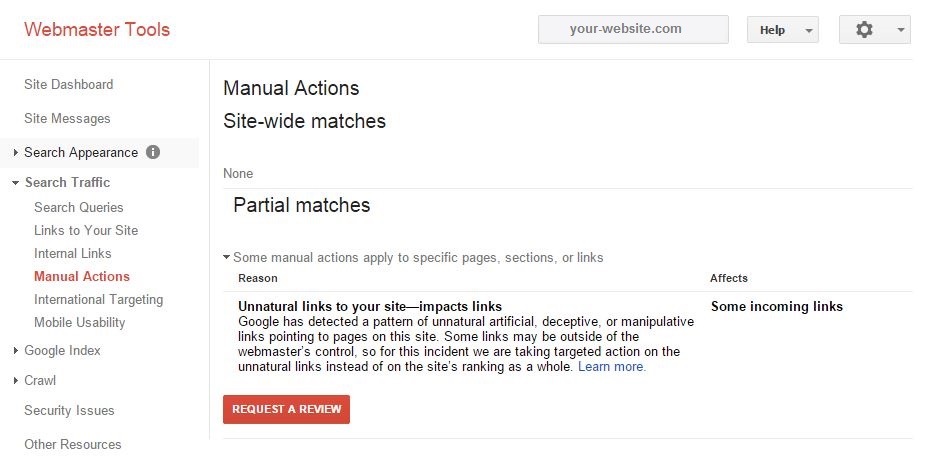Viewport: 935px width, 476px height.
Task: Expand the Crawl section
Action: pos(16,381)
